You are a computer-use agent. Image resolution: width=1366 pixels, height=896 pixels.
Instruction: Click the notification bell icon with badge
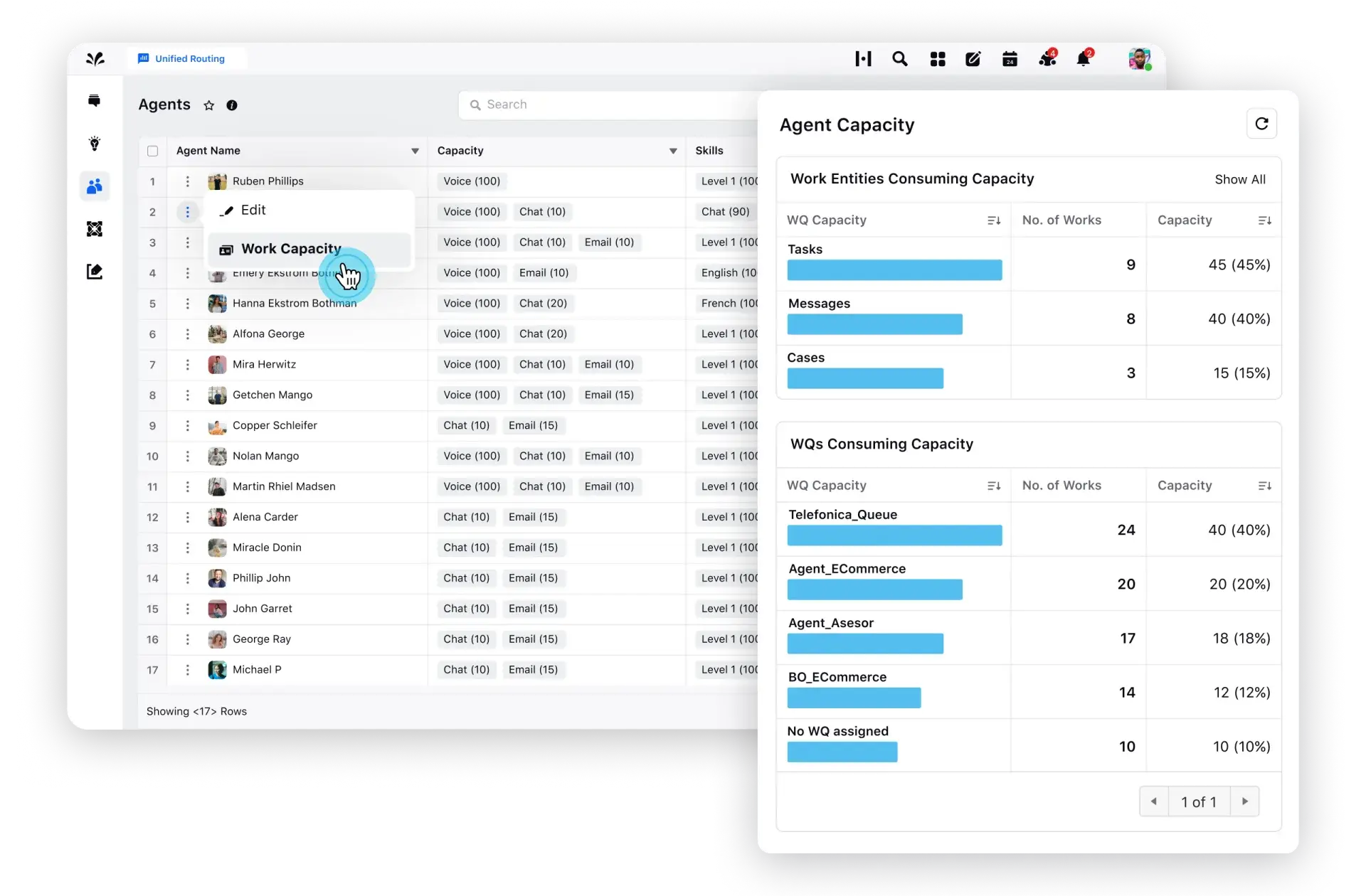[1084, 58]
